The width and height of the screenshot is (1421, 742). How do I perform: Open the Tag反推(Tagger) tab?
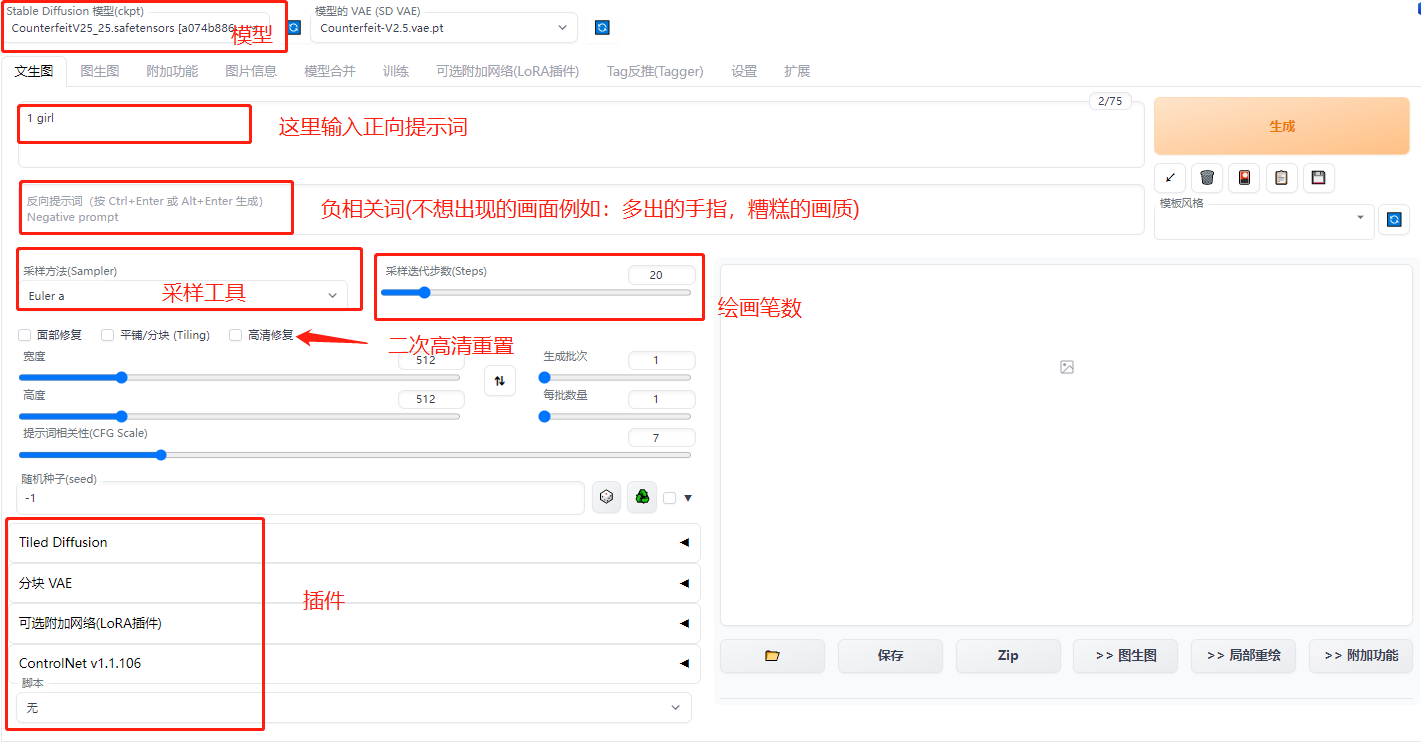(655, 71)
